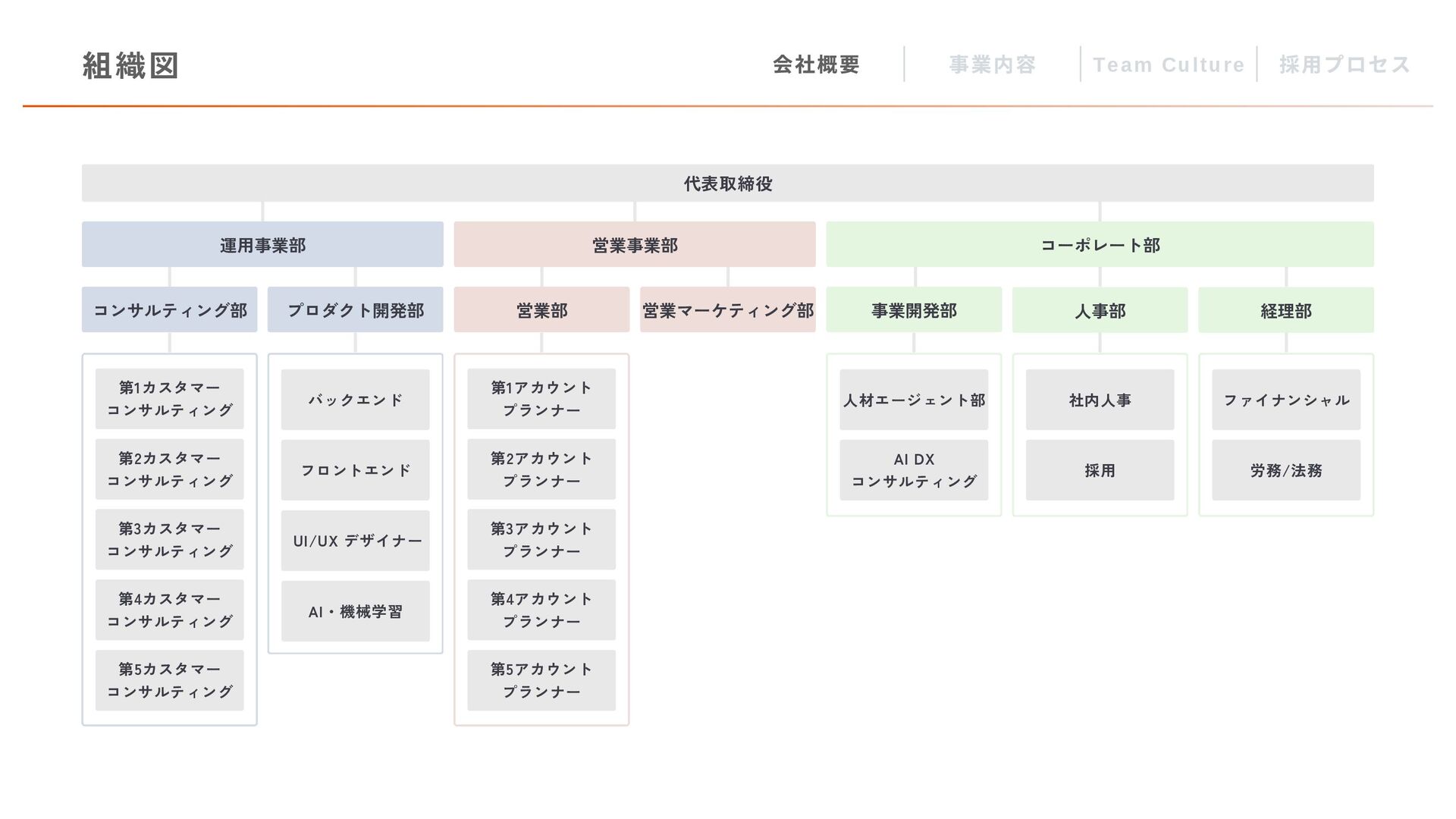Click the コンサルティング部 node
This screenshot has width=1456, height=819.
[x=170, y=310]
